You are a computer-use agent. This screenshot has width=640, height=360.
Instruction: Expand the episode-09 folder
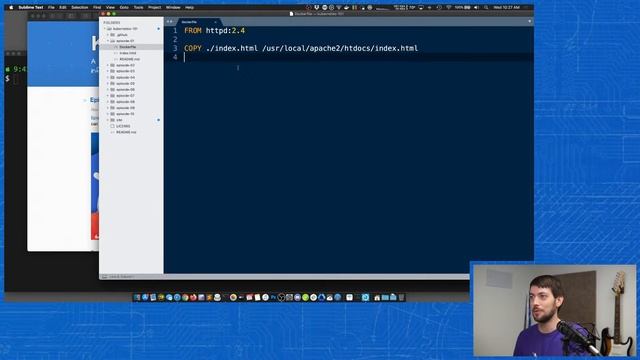click(x=108, y=108)
